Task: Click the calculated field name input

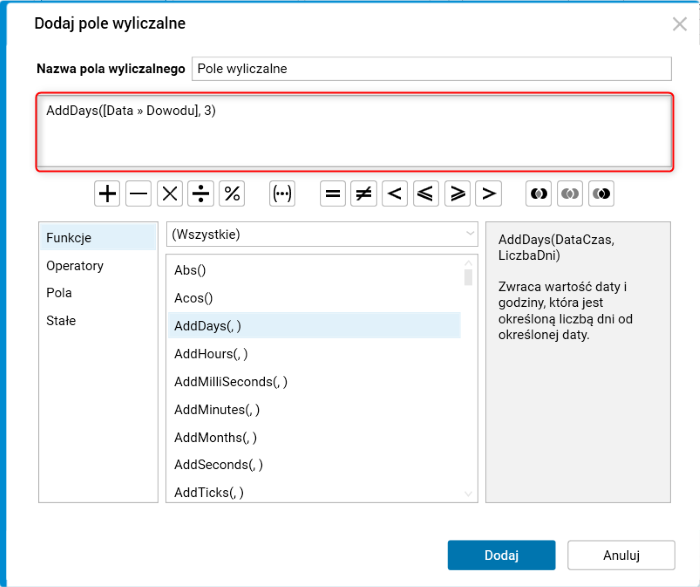Action: tap(431, 69)
